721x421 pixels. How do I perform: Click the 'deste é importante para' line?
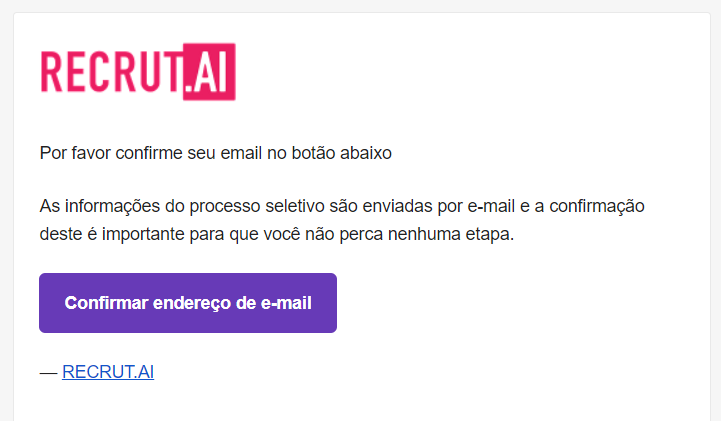[x=277, y=234]
